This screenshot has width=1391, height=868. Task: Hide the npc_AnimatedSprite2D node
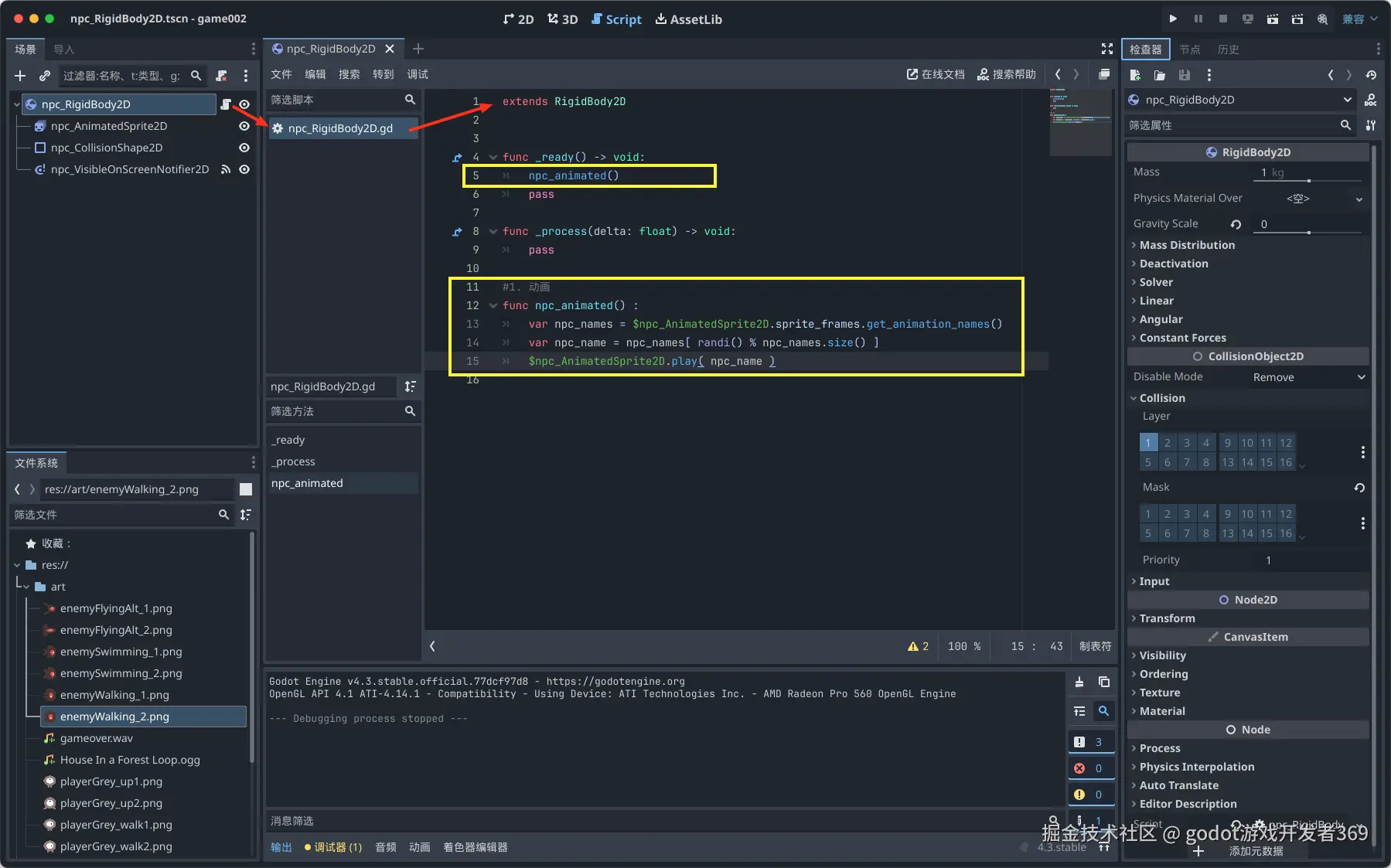(x=244, y=126)
